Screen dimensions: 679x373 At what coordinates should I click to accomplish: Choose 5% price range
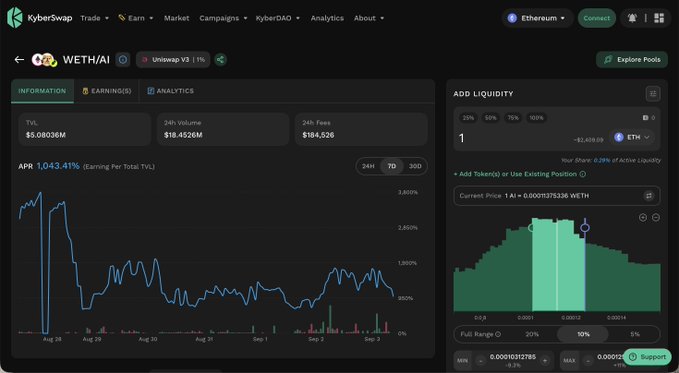(x=634, y=334)
